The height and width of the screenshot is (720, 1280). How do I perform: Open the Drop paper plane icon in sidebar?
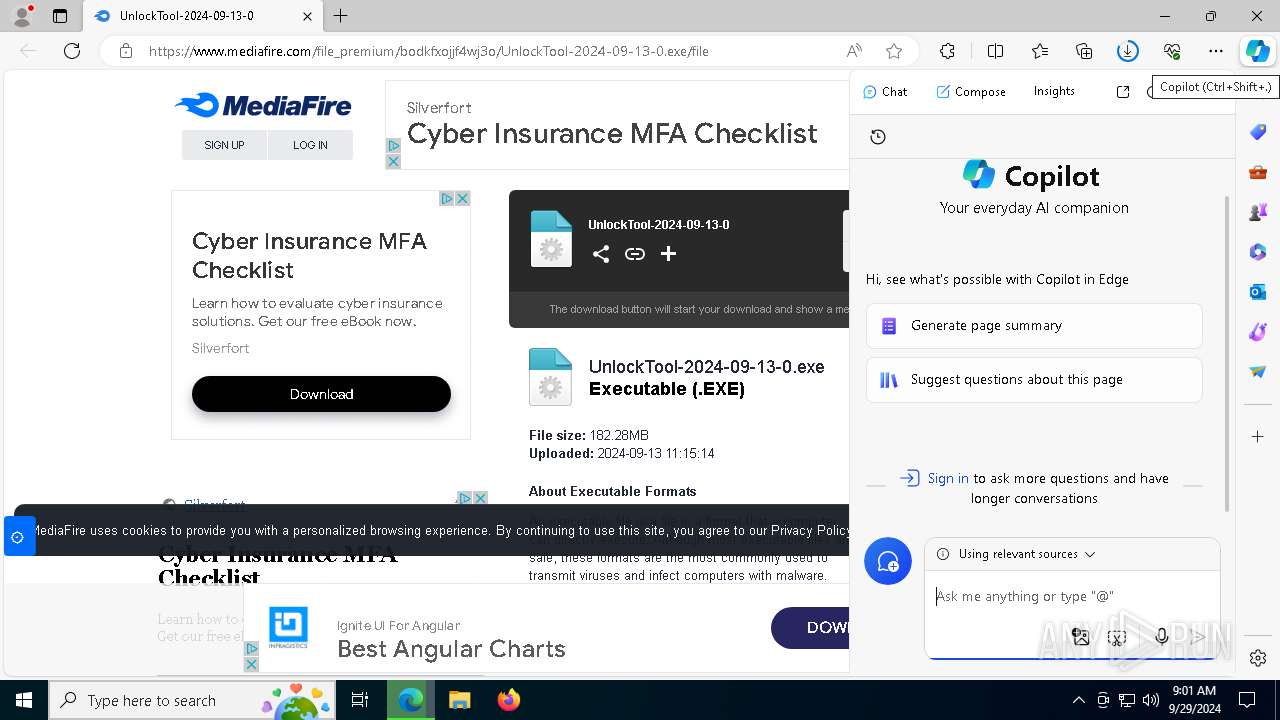click(x=1258, y=372)
